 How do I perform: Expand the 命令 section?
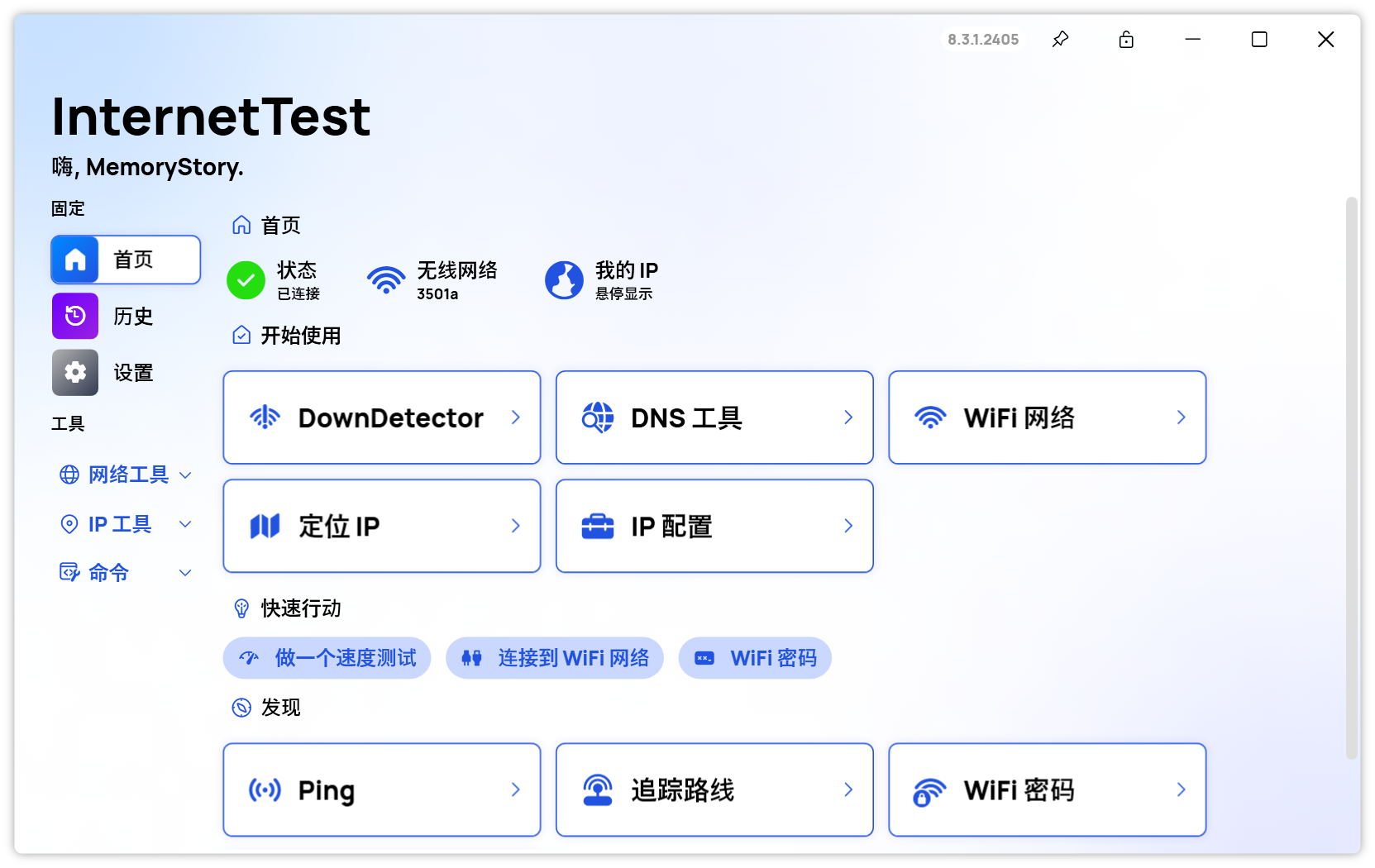(x=126, y=572)
